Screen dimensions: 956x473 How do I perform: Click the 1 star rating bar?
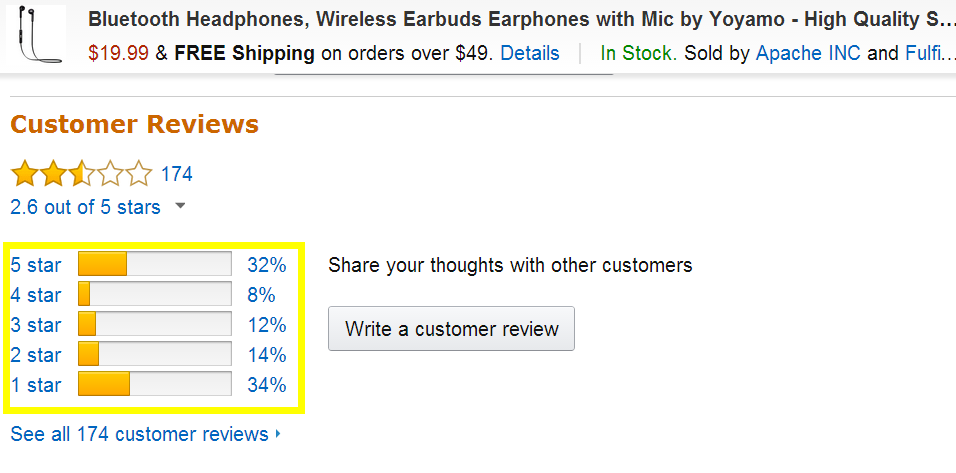tap(155, 385)
